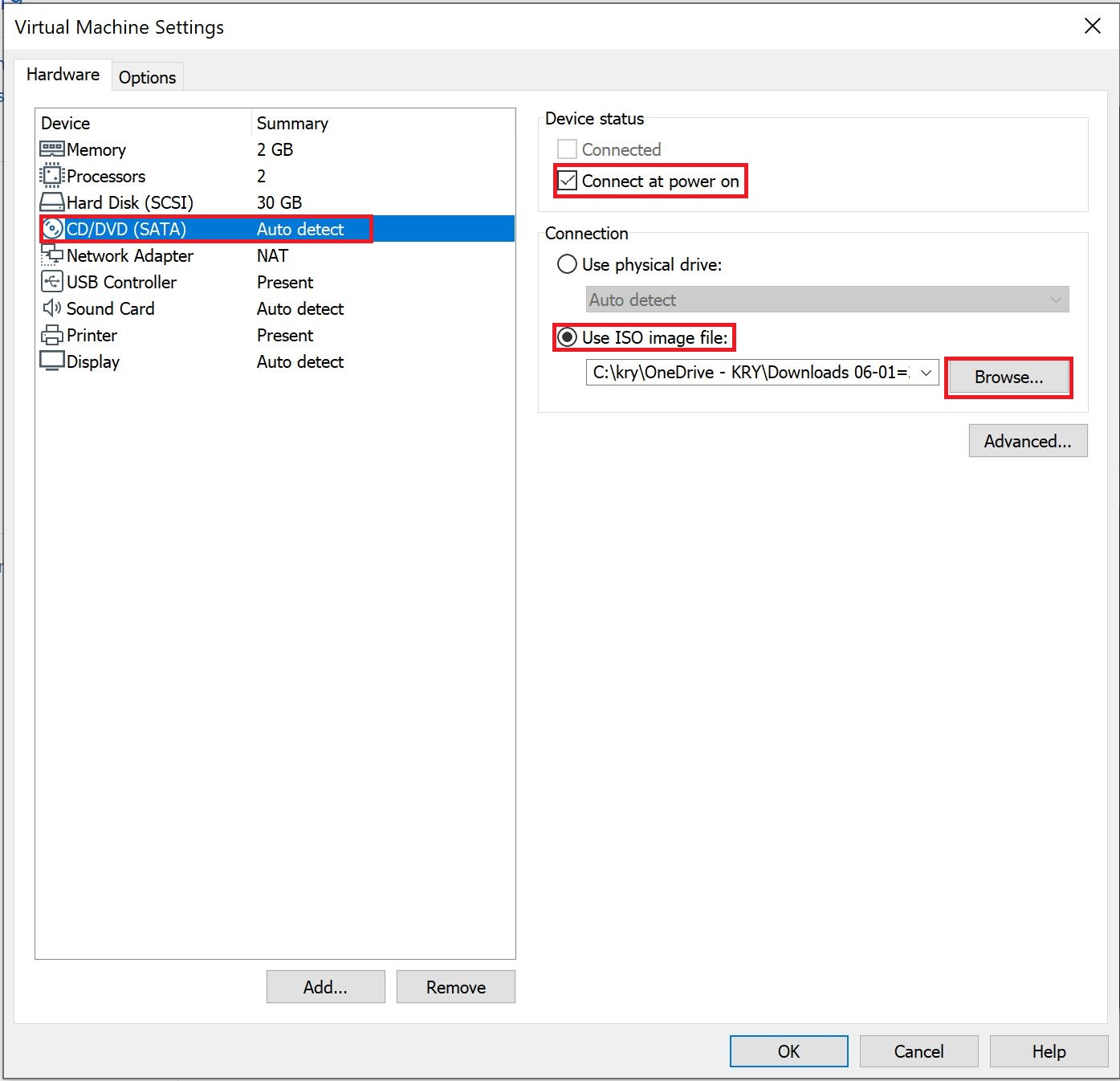This screenshot has height=1081, width=1120.
Task: Remove the selected CD/DVD device
Action: point(455,986)
